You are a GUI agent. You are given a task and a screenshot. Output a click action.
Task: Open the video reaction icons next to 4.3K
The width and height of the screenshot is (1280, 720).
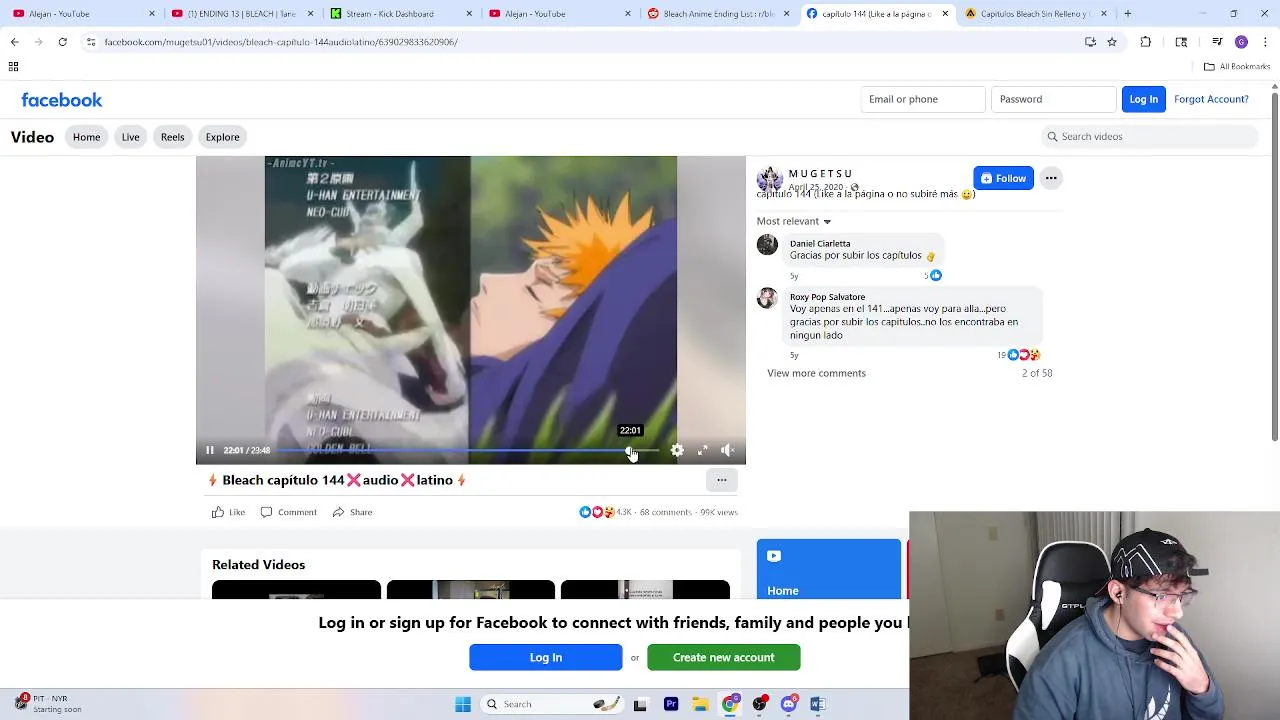pos(597,512)
